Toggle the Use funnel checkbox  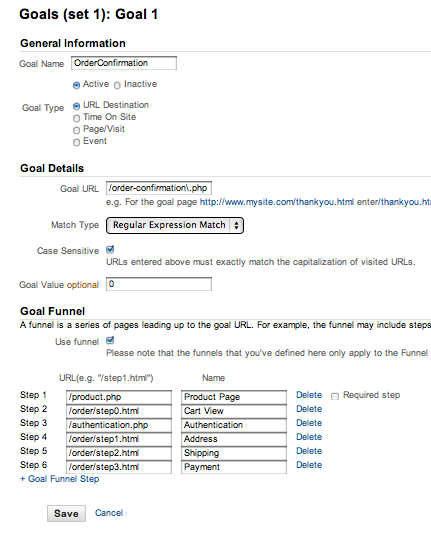(110, 340)
